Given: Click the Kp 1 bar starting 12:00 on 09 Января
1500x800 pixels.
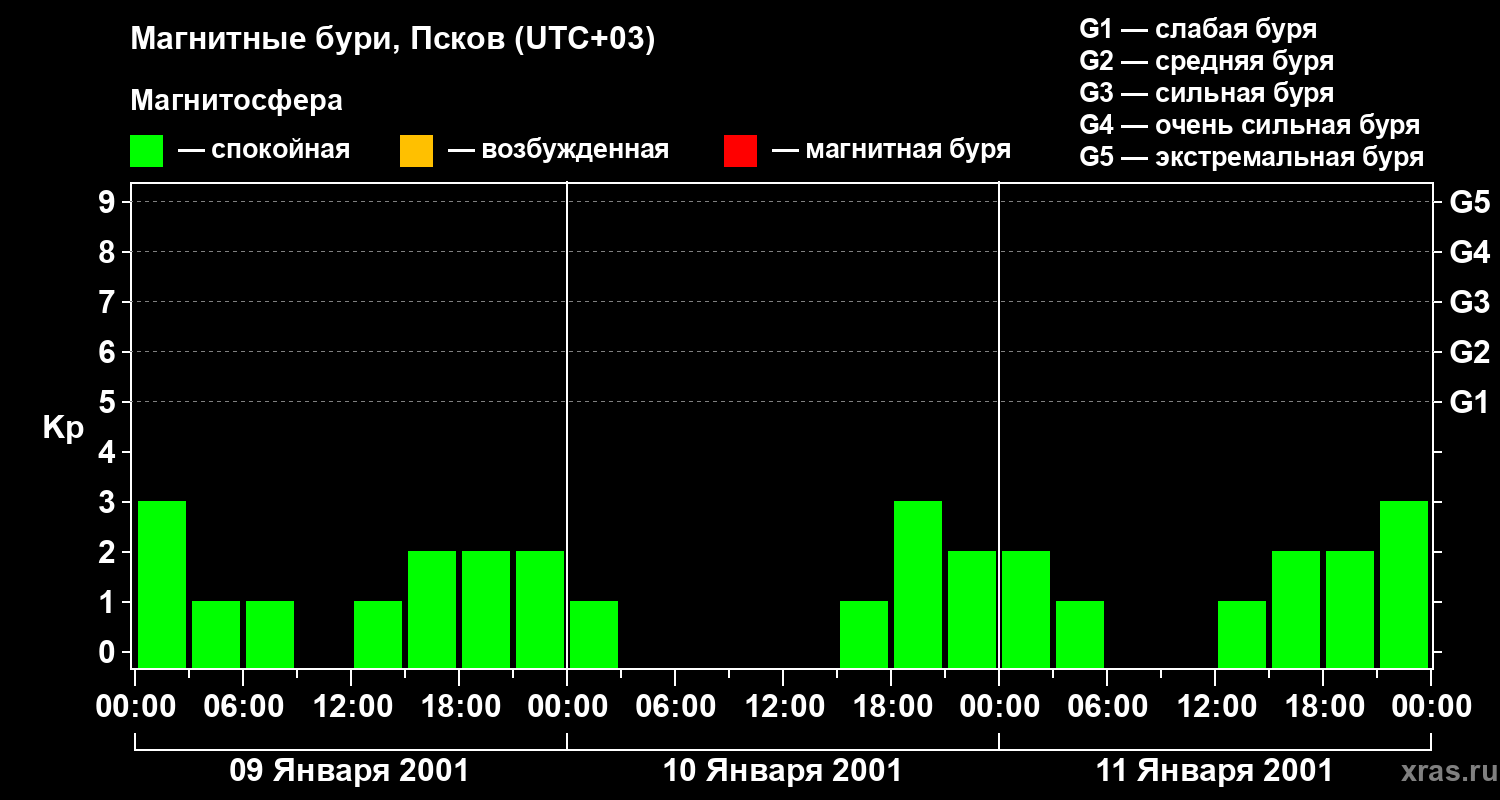Looking at the screenshot, I should click(x=378, y=634).
